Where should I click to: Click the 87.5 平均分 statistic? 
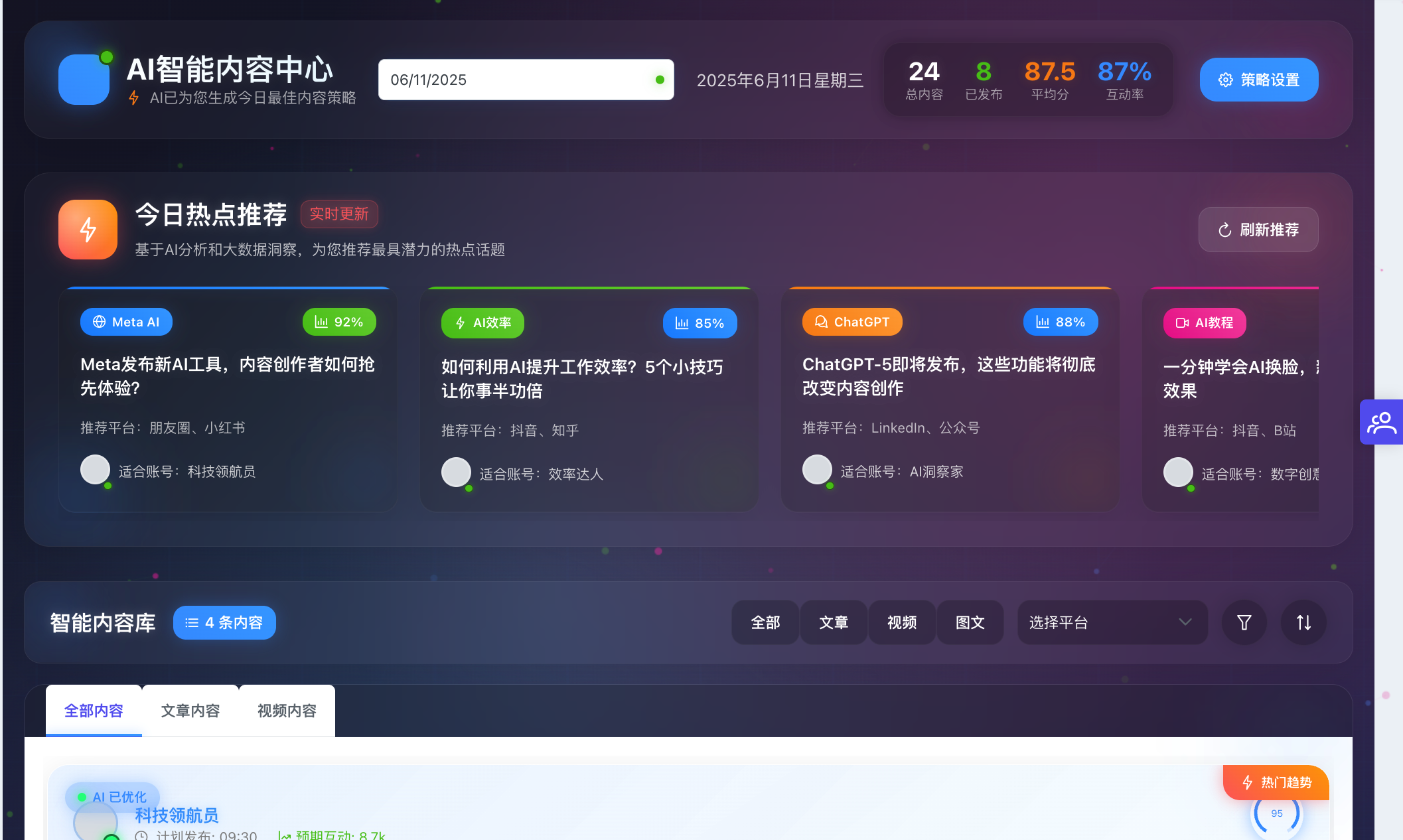point(1049,80)
